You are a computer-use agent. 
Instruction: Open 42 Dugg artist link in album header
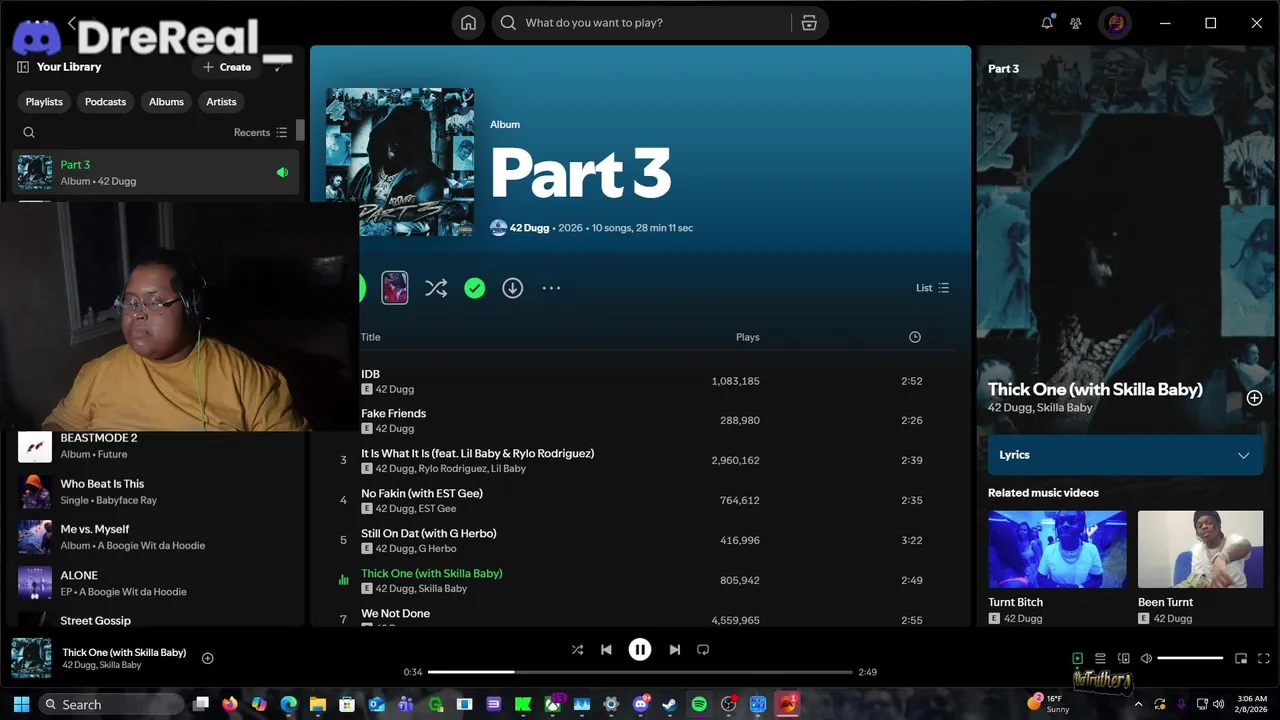tap(529, 228)
